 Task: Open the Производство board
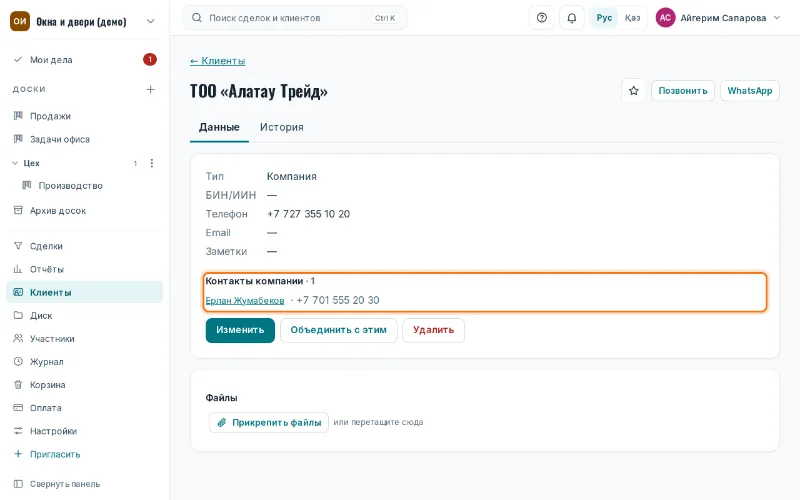tap(89, 185)
